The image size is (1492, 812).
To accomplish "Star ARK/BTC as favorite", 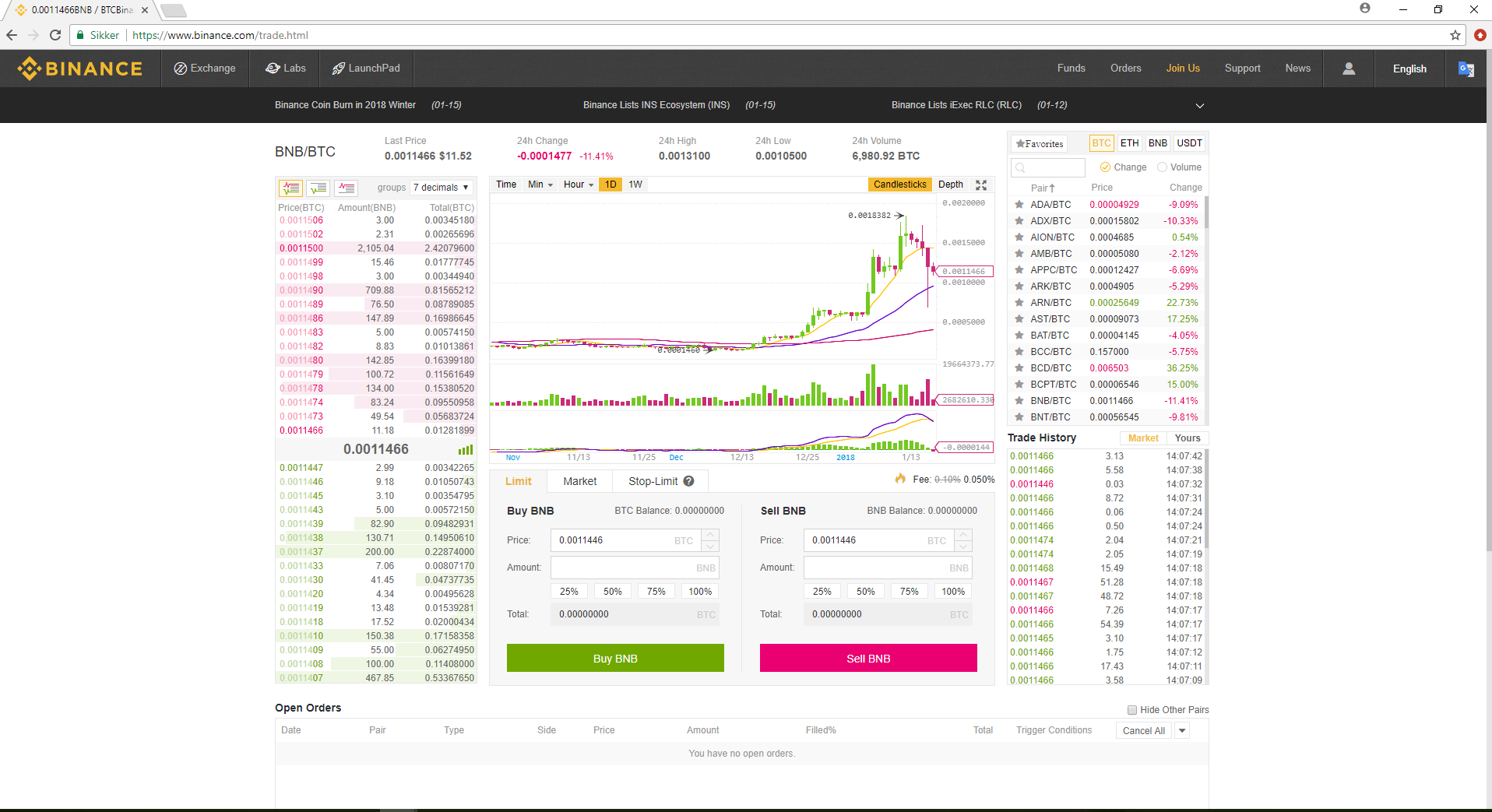I will coord(1019,286).
